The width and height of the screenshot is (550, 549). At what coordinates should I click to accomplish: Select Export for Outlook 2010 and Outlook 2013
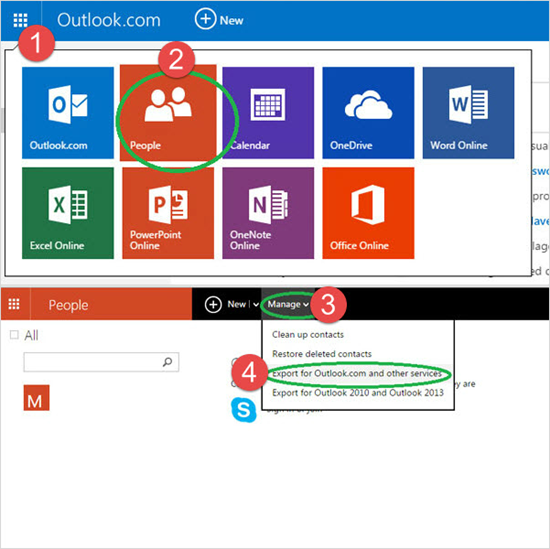click(358, 393)
